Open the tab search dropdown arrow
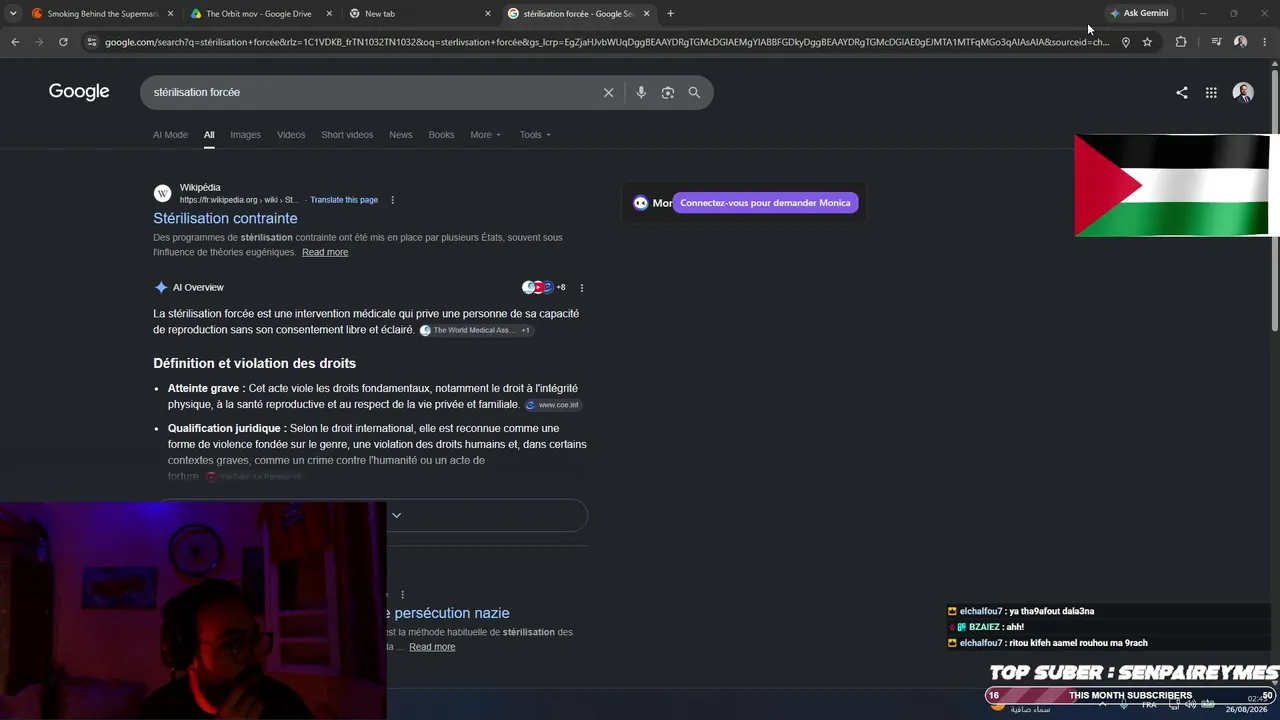Screen dimensions: 1280x720 pos(13,14)
